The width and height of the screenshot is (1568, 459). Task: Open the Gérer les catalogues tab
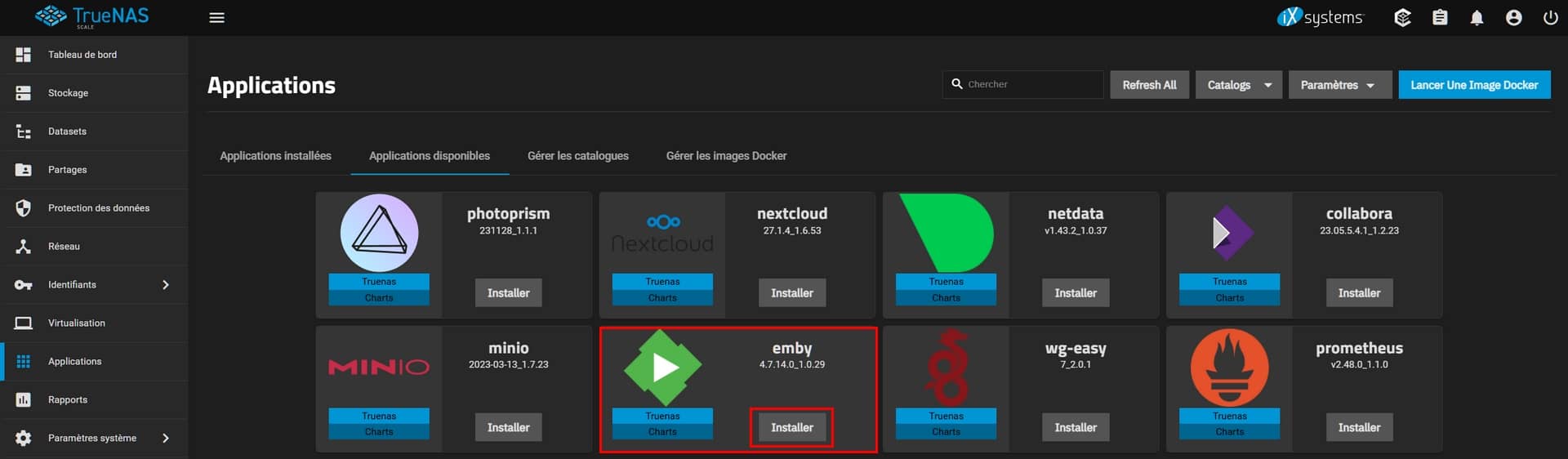577,156
